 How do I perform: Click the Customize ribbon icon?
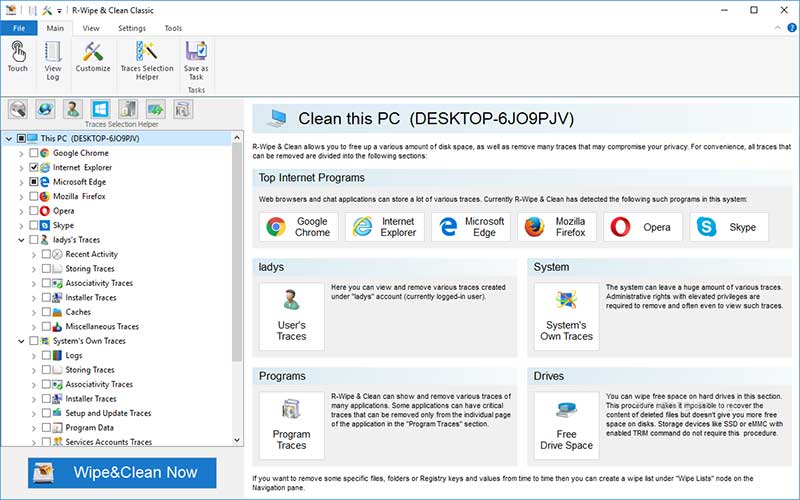pos(93,56)
